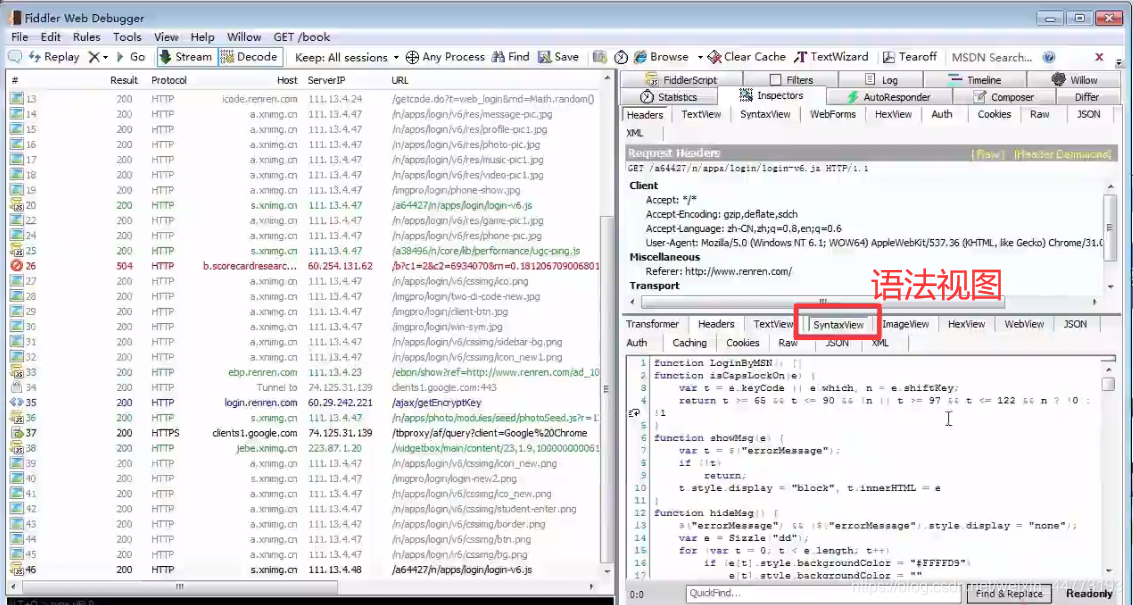Click the Protocol column header

click(x=169, y=80)
